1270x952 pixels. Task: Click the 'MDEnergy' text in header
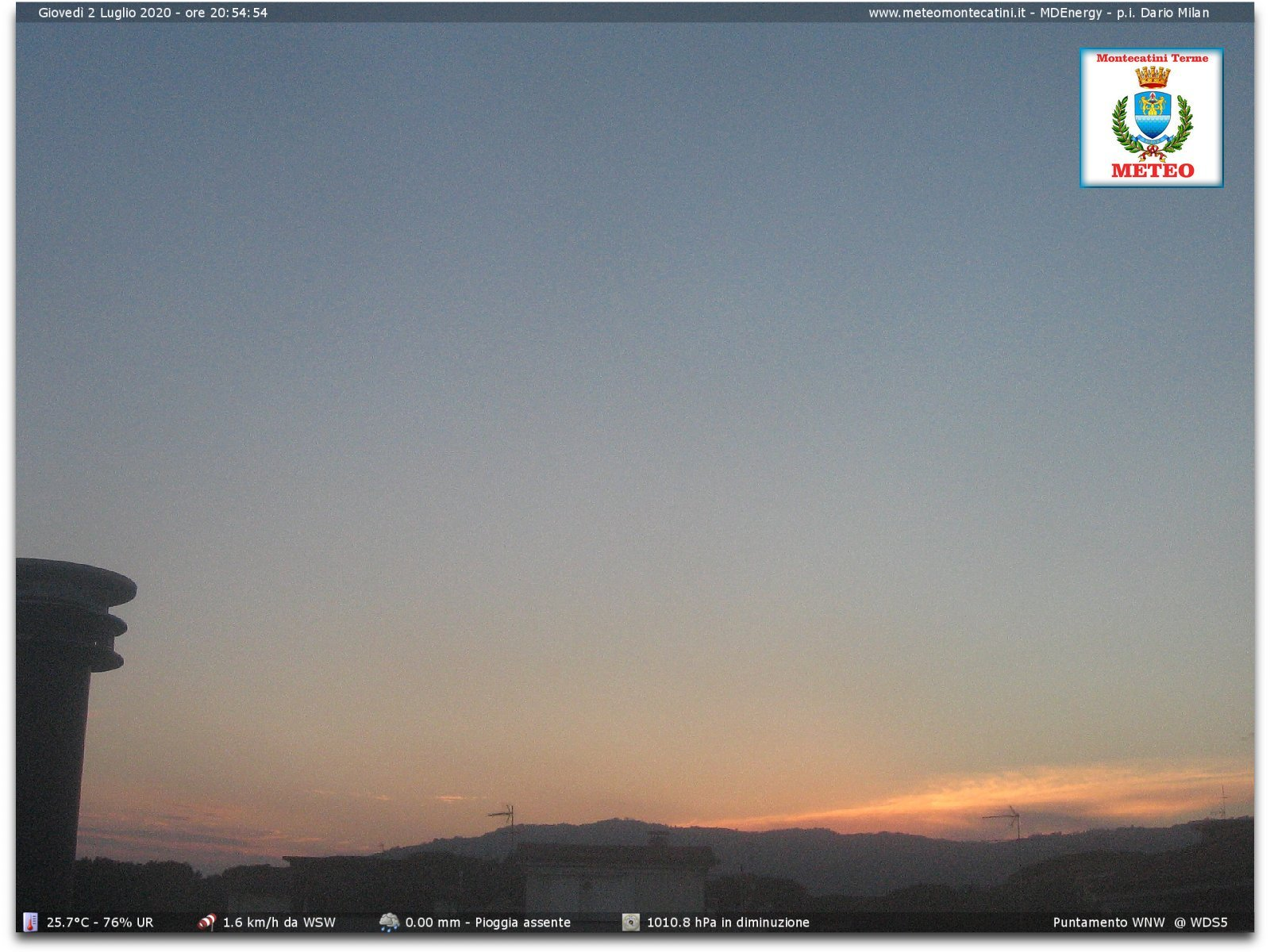pyautogui.click(x=1071, y=13)
